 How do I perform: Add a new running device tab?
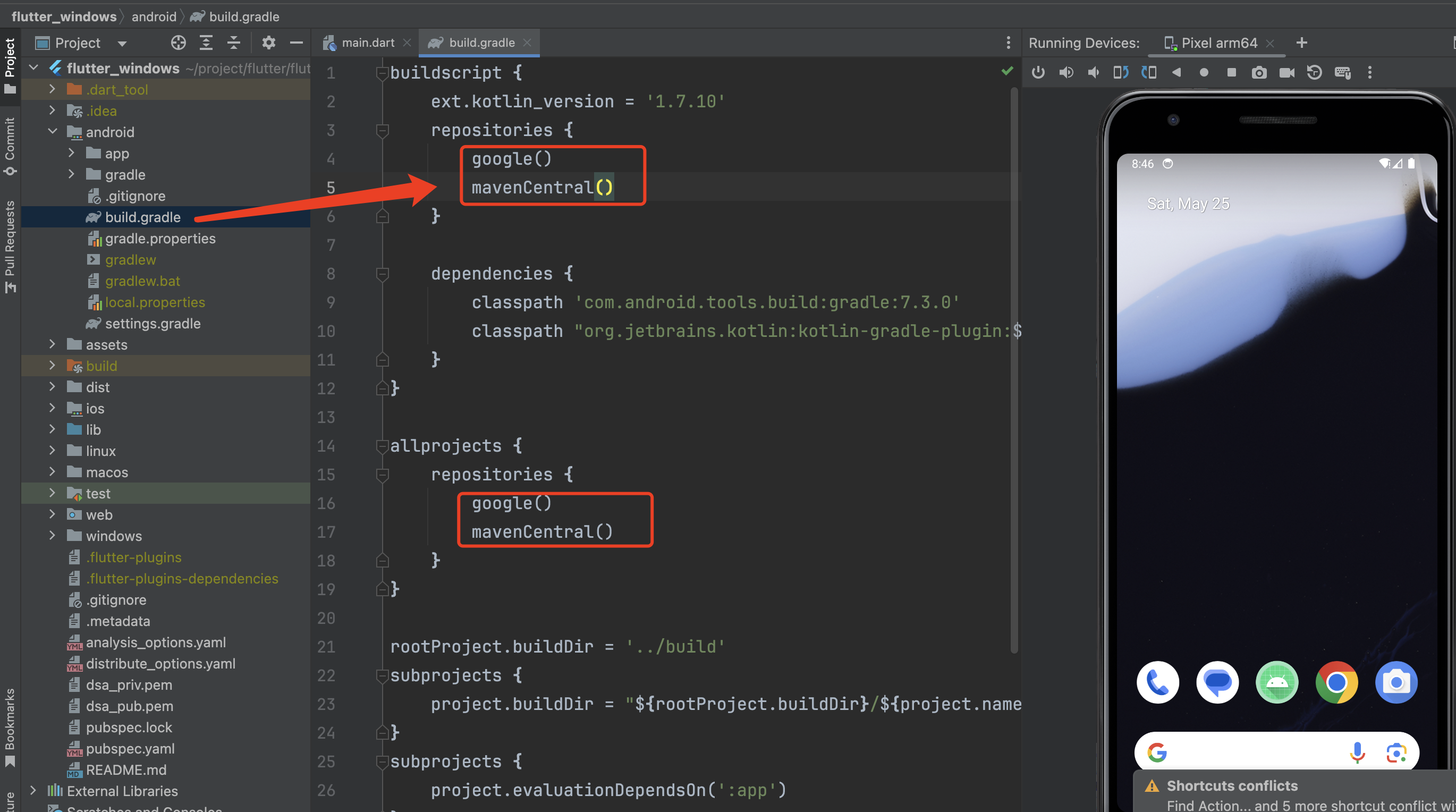tap(1302, 43)
